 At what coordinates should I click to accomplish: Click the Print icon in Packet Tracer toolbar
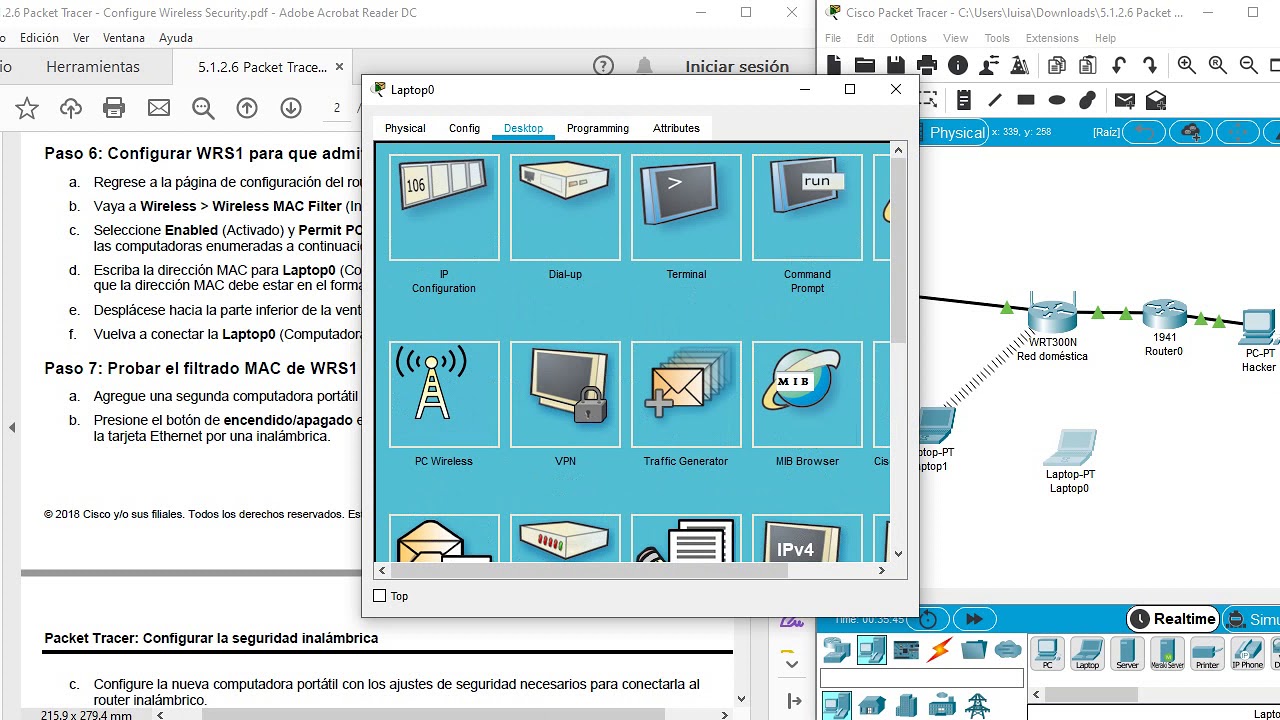tap(927, 65)
